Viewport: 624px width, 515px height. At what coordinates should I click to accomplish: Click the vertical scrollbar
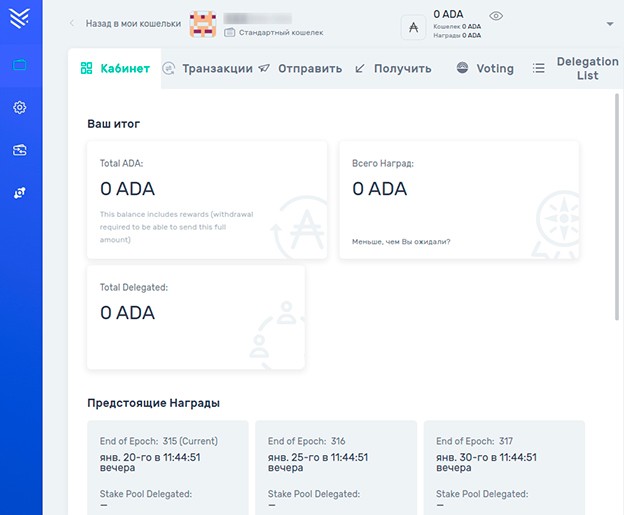click(617, 207)
